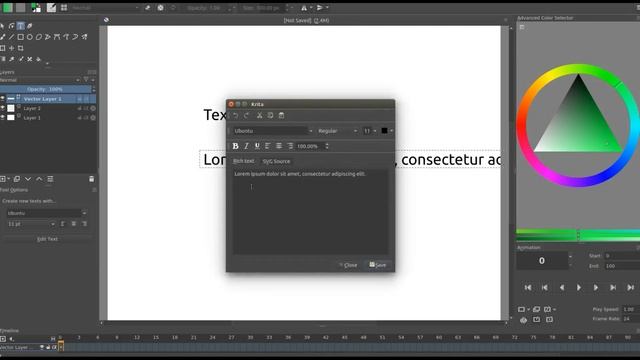Click the foreground/background color icon
640x360 pixels.
(x=36, y=7)
